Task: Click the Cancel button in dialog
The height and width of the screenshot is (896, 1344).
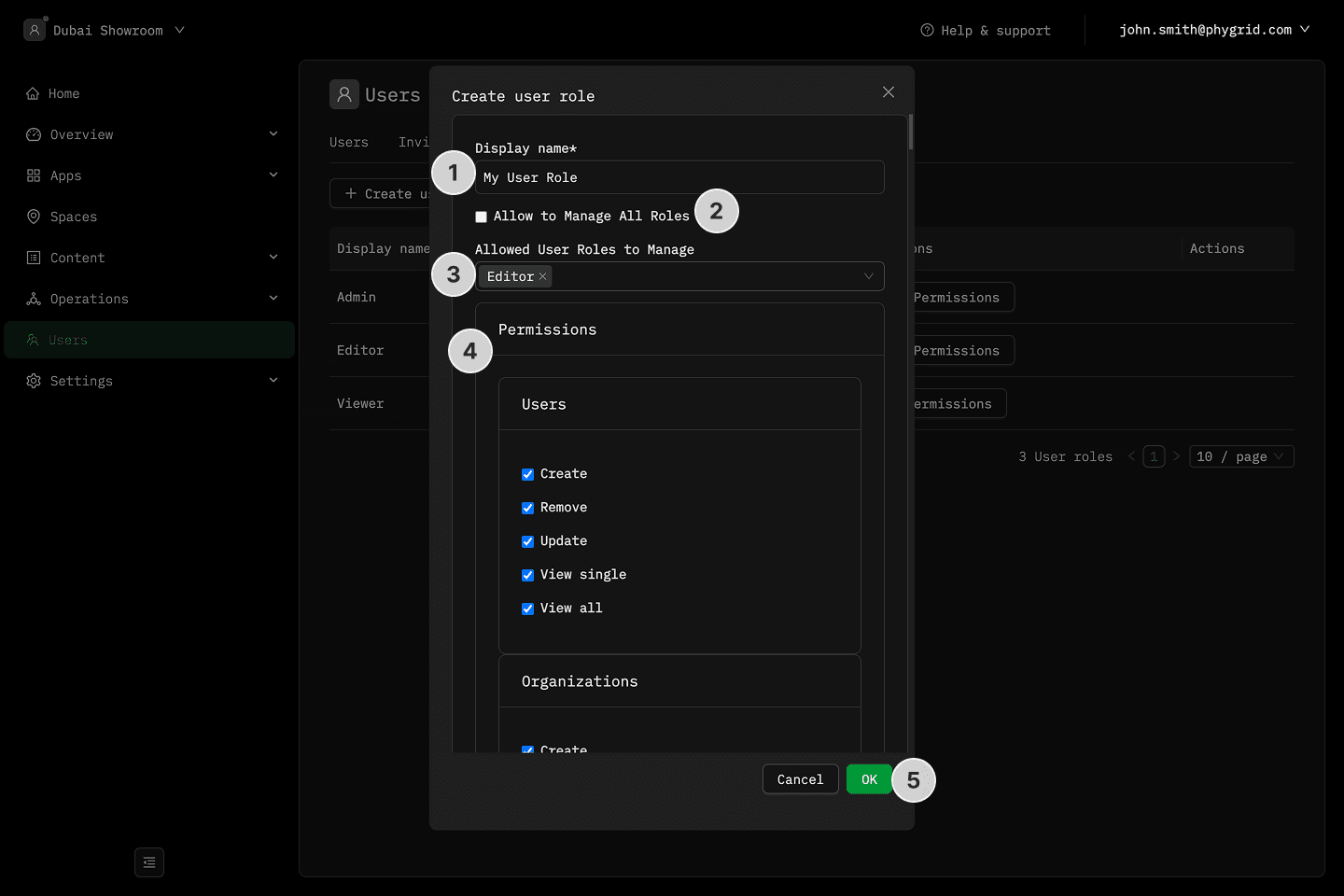Action: click(800, 779)
